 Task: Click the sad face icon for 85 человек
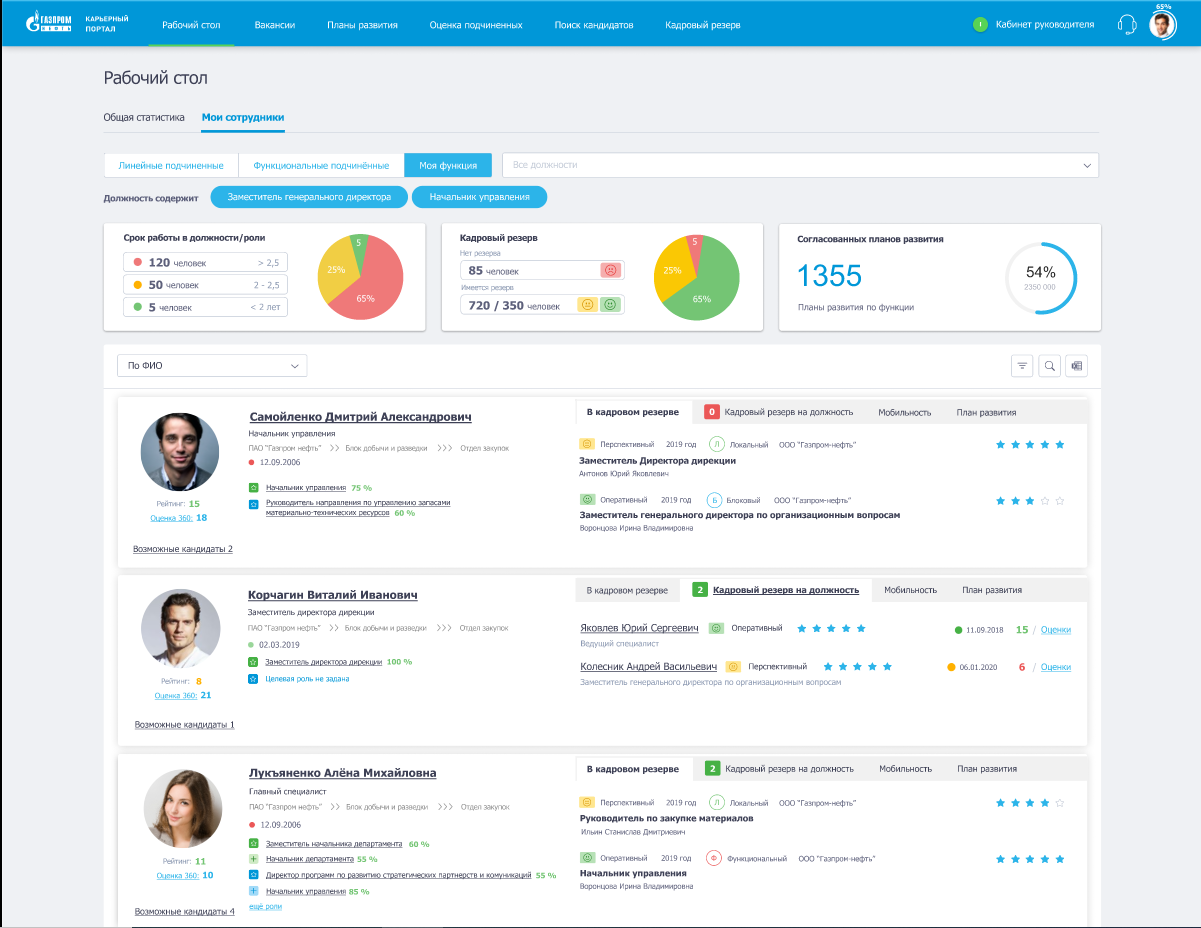click(610, 270)
